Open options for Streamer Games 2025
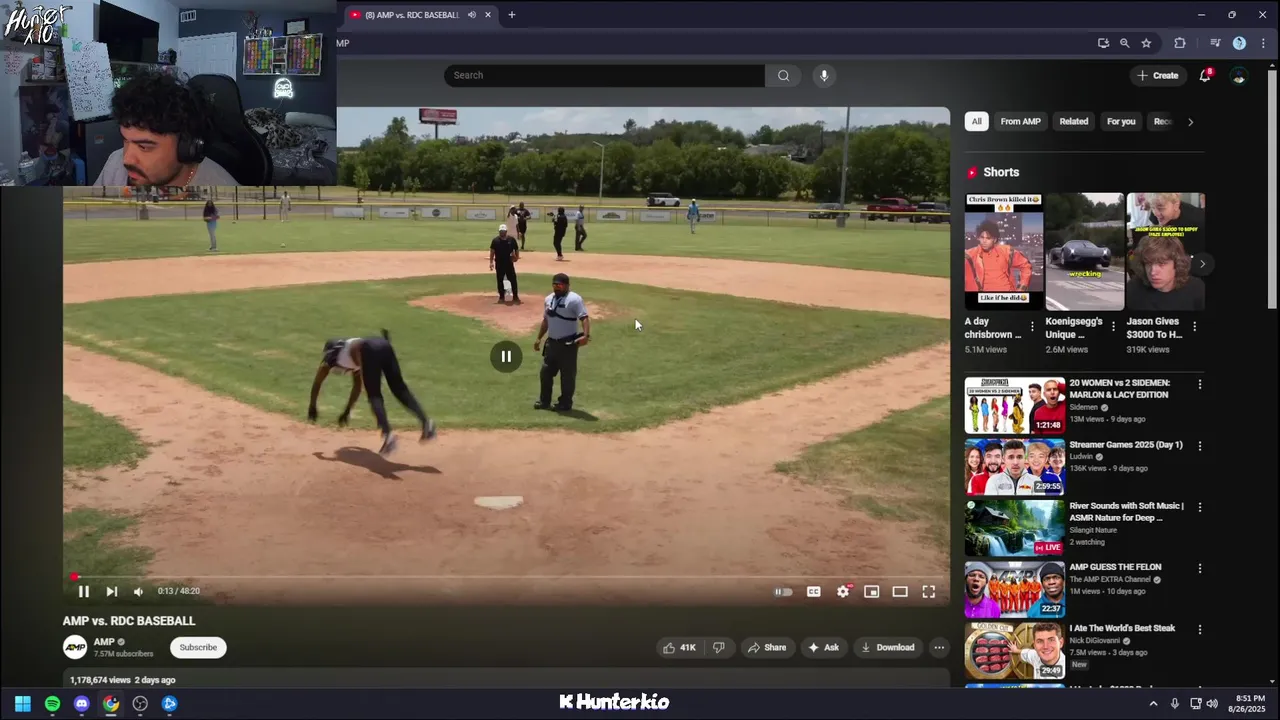The height and width of the screenshot is (720, 1280). point(1199,446)
